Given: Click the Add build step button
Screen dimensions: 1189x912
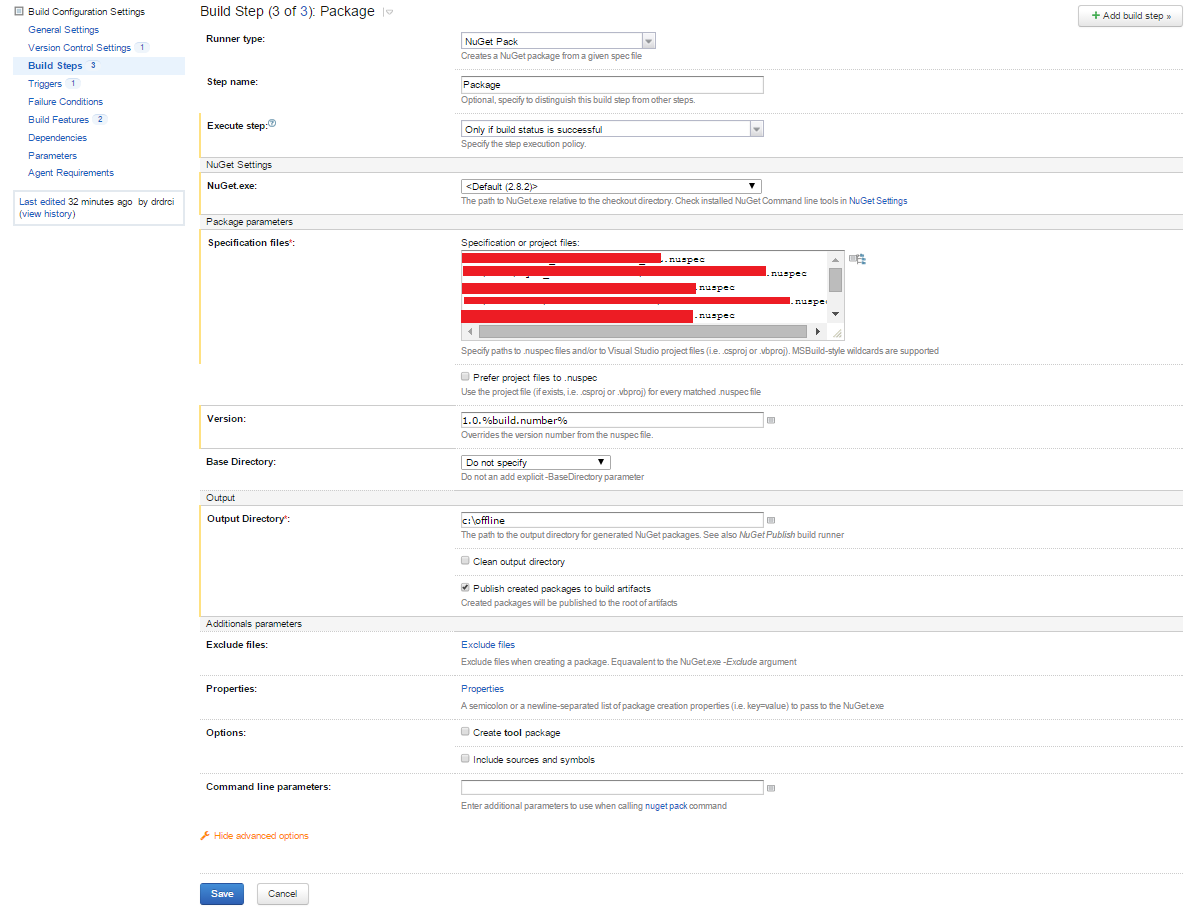Looking at the screenshot, I should click(x=1130, y=17).
